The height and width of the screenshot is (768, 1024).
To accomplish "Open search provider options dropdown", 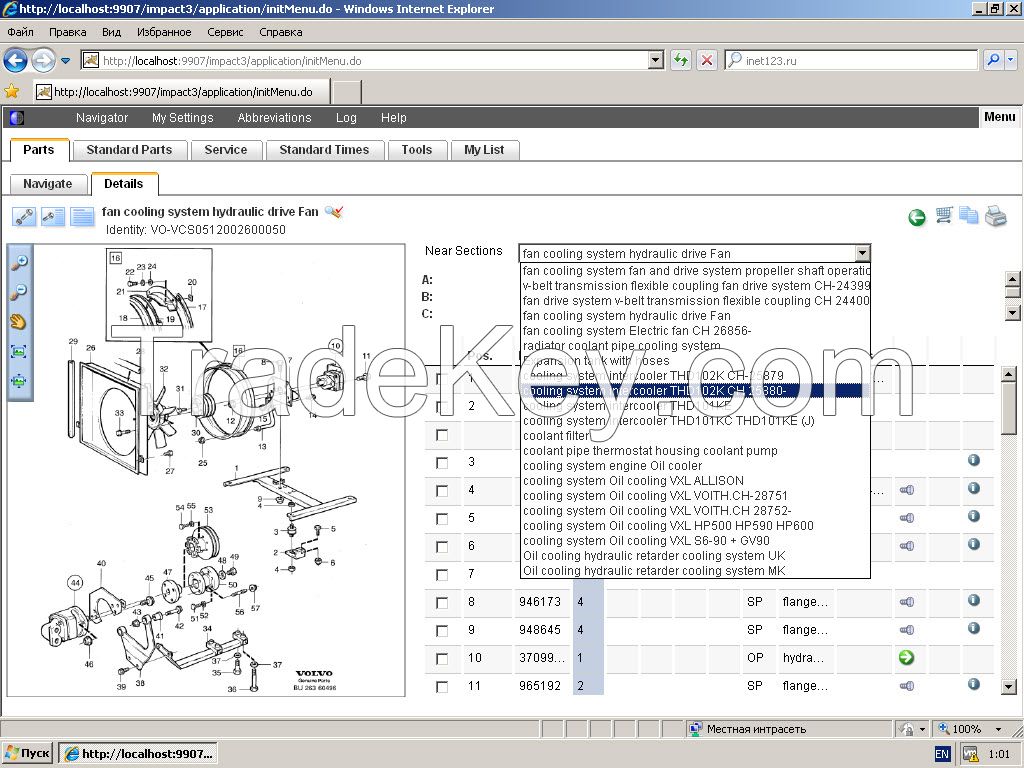I will click(x=1011, y=60).
